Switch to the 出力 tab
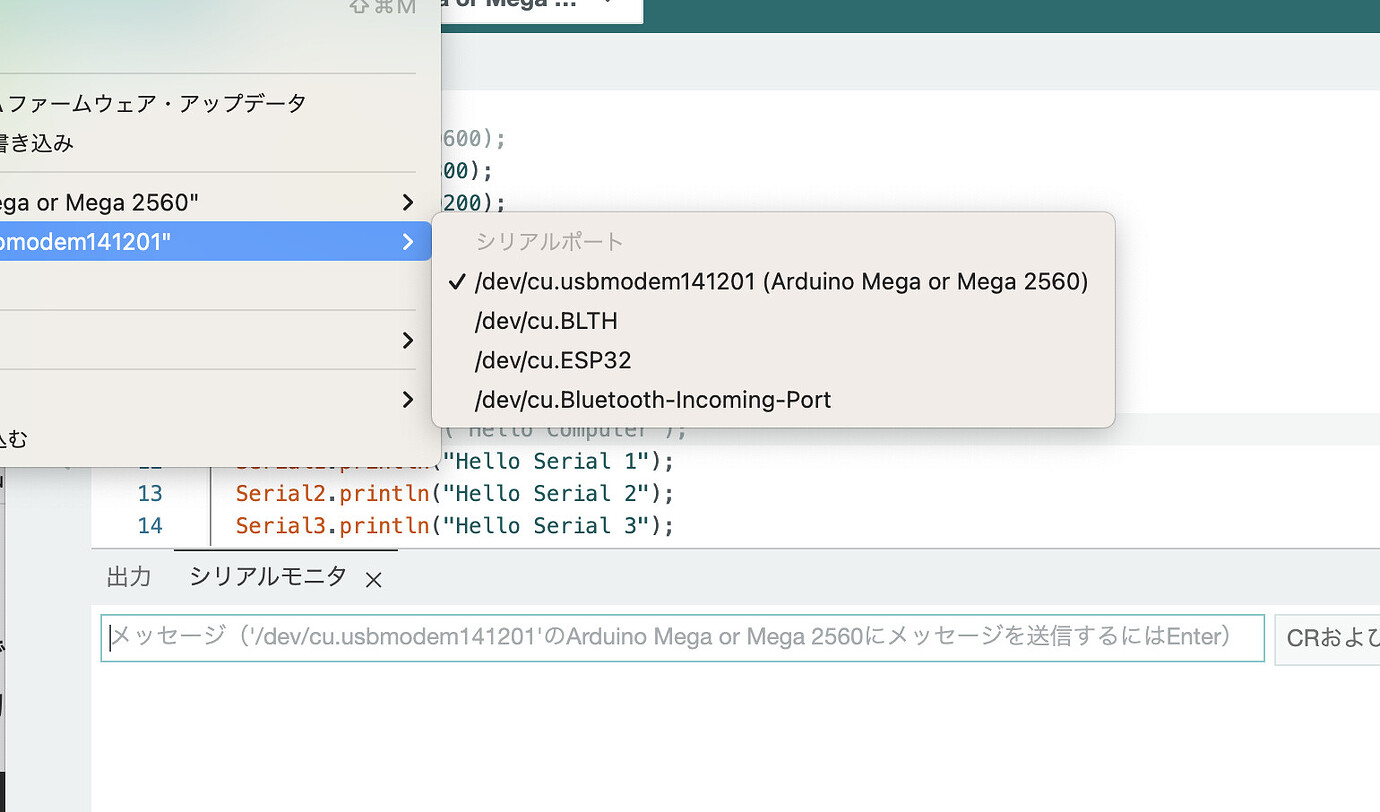The height and width of the screenshot is (812, 1380). click(x=129, y=577)
